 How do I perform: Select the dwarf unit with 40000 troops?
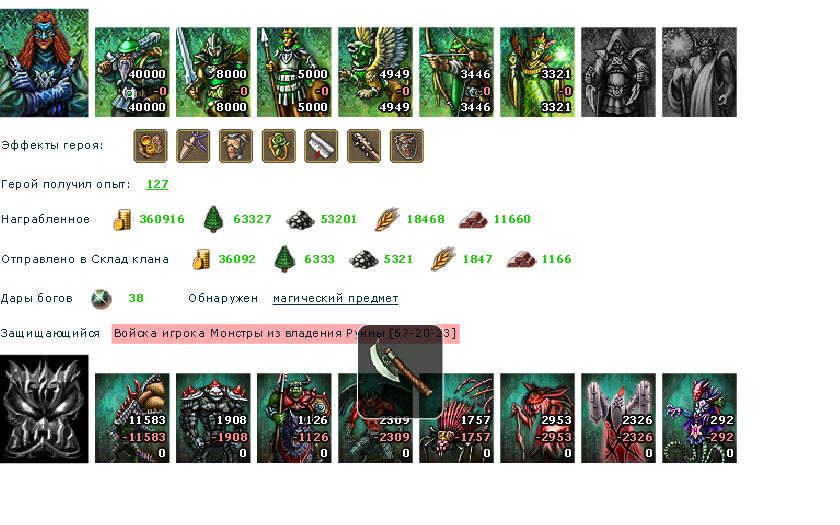pos(132,72)
